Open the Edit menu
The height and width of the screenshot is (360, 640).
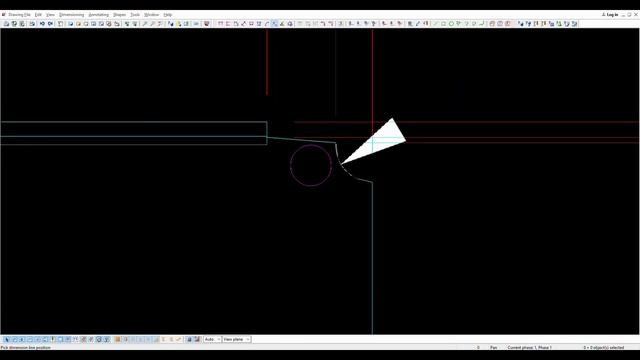click(x=38, y=15)
